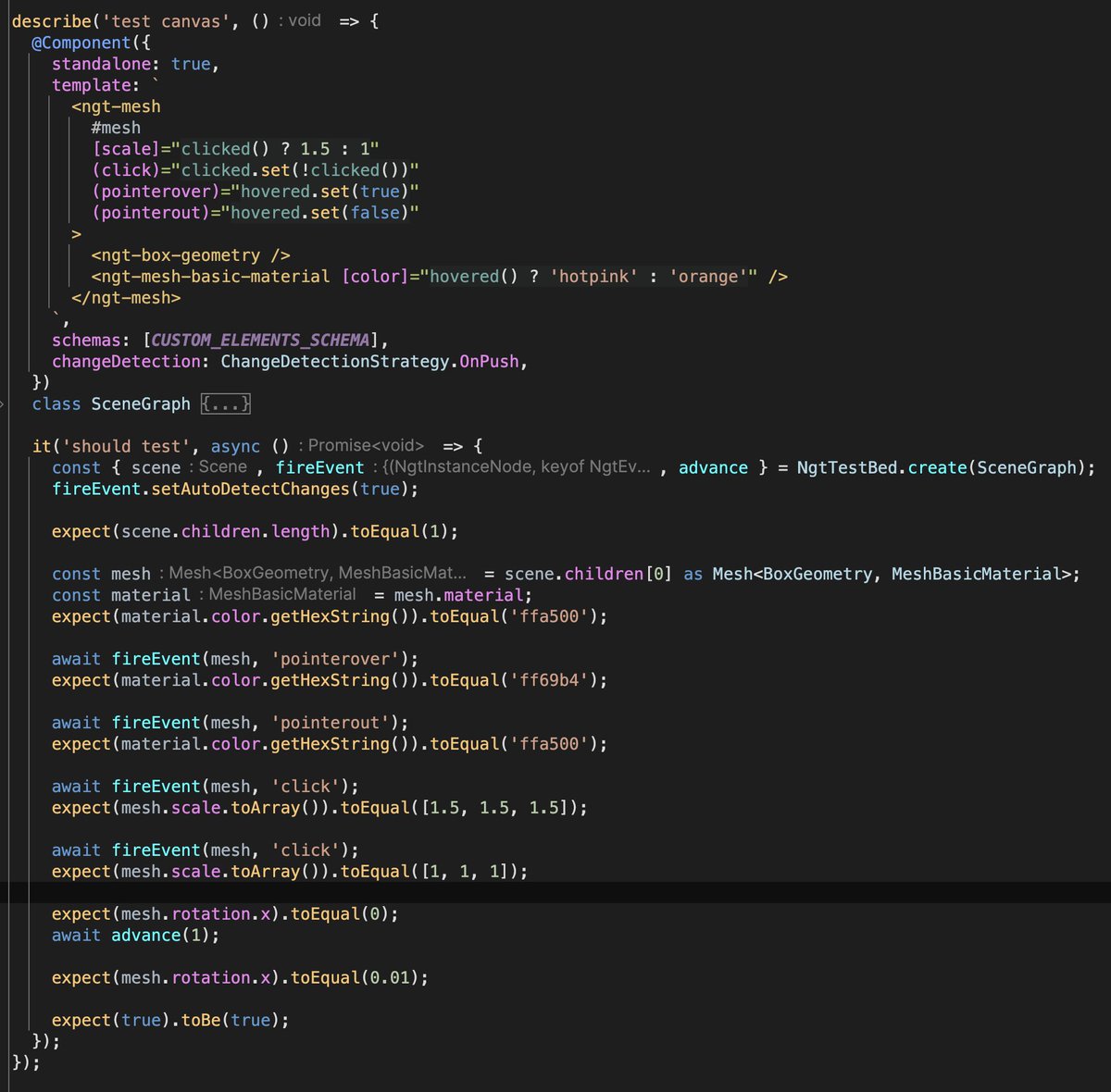1111x1092 pixels.
Task: Click NgtTestBed.create(SceneGraph) call
Action: pos(941,468)
